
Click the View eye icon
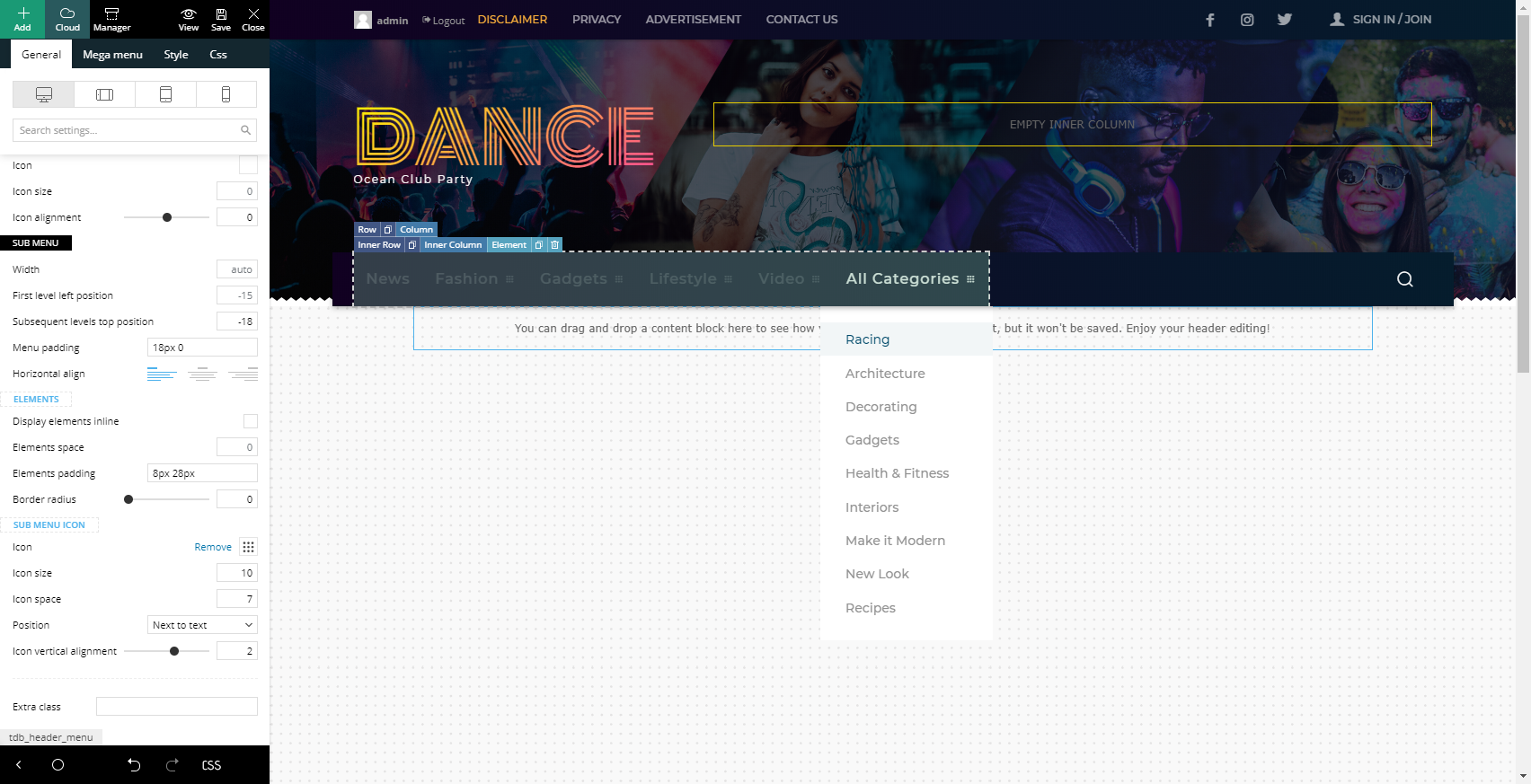coord(188,19)
